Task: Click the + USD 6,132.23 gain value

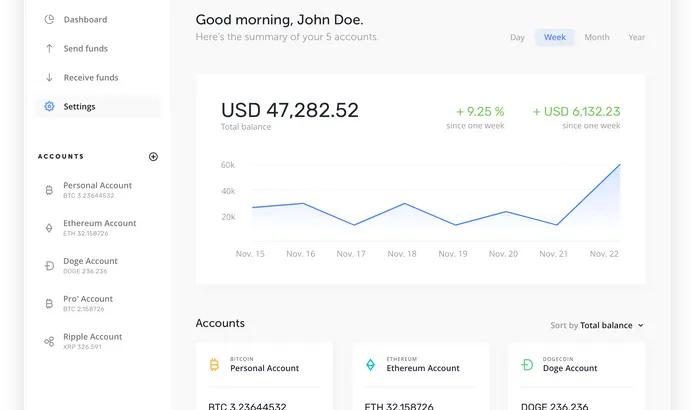Action: (x=576, y=111)
